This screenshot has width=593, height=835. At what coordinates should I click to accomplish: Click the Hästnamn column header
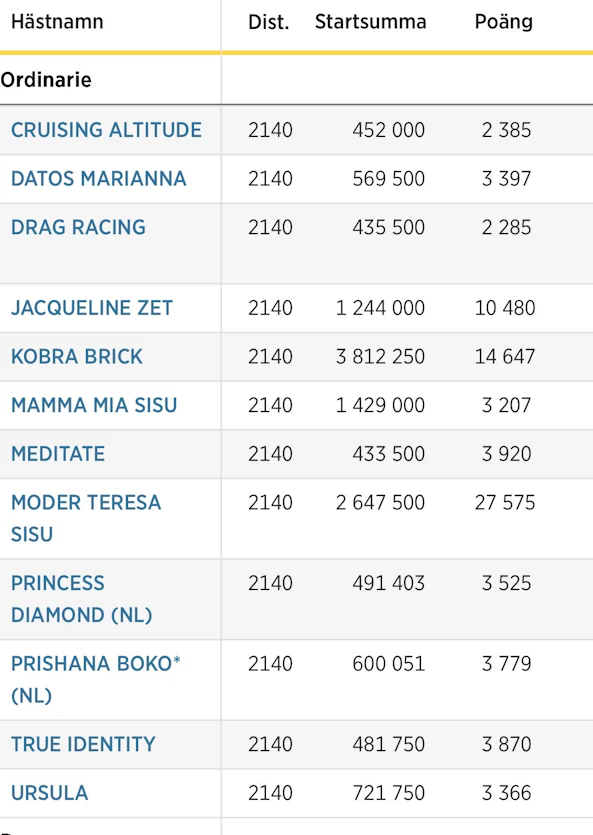click(57, 22)
